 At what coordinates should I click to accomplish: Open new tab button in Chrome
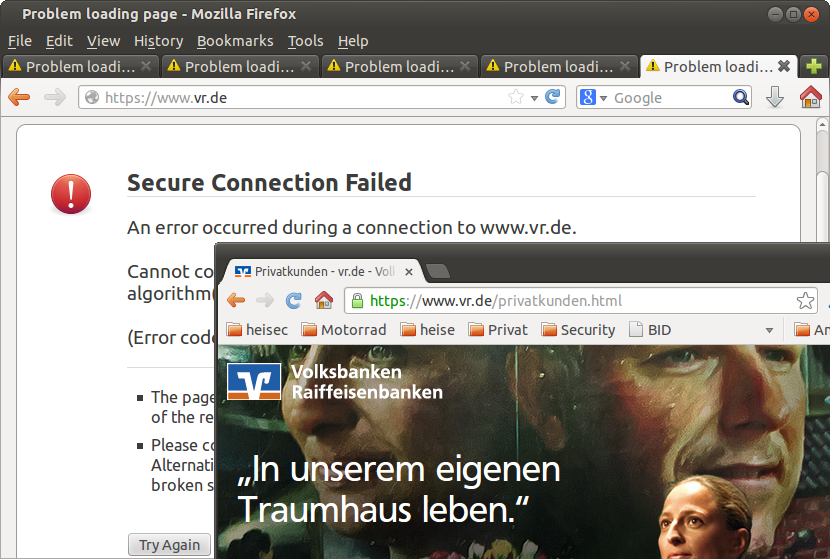438,271
